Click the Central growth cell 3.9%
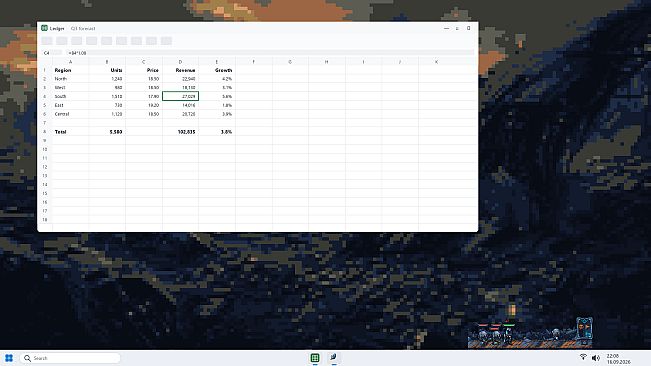This screenshot has height=366, width=651. [217, 114]
